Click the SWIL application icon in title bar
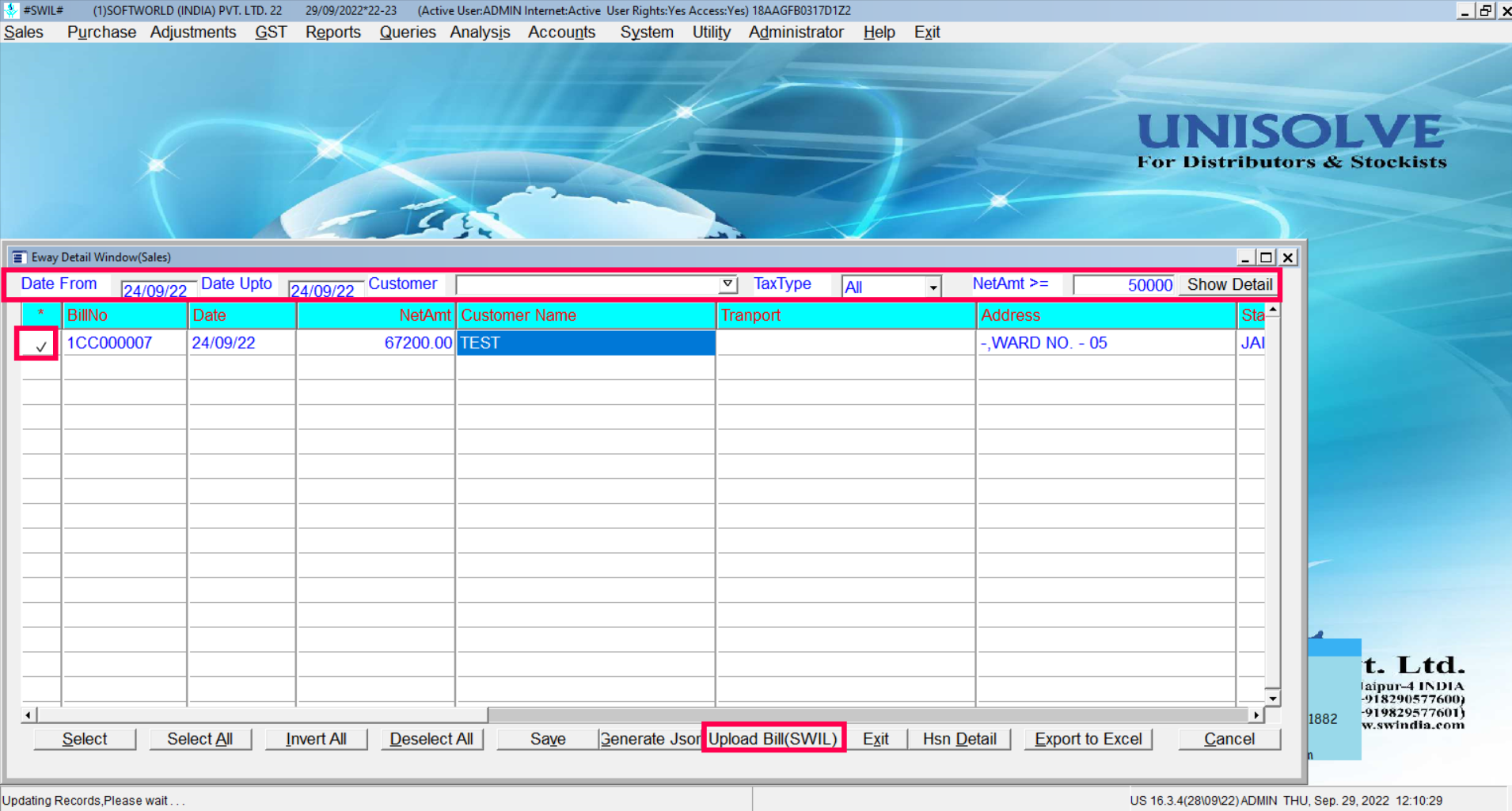 pos(11,10)
